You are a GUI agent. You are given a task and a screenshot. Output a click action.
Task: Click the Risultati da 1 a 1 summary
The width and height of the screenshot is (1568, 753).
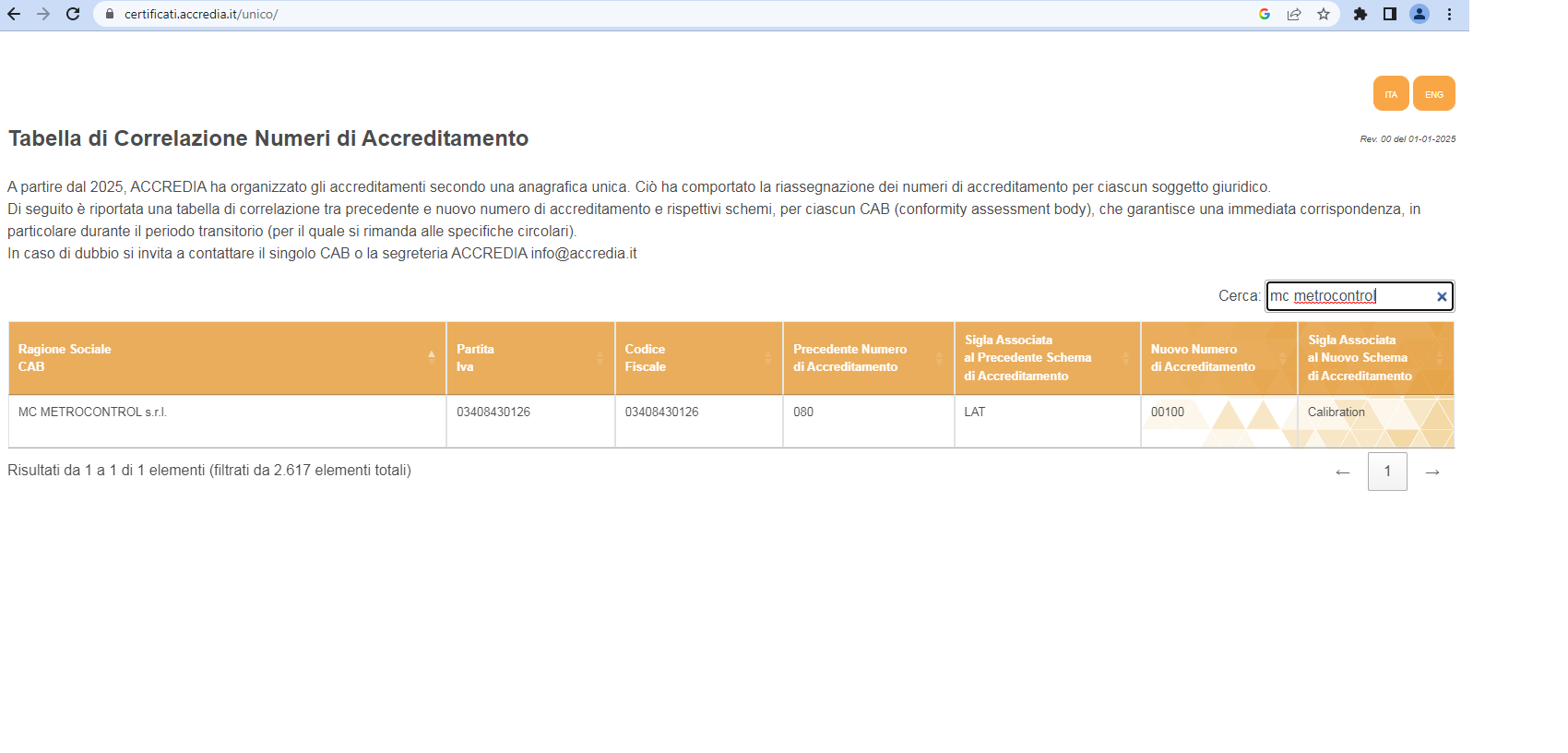(209, 470)
